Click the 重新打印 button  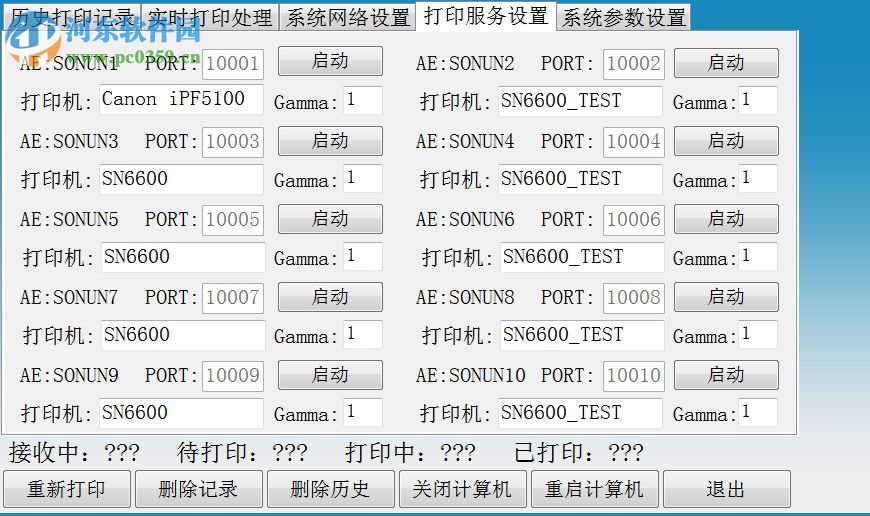click(67, 489)
